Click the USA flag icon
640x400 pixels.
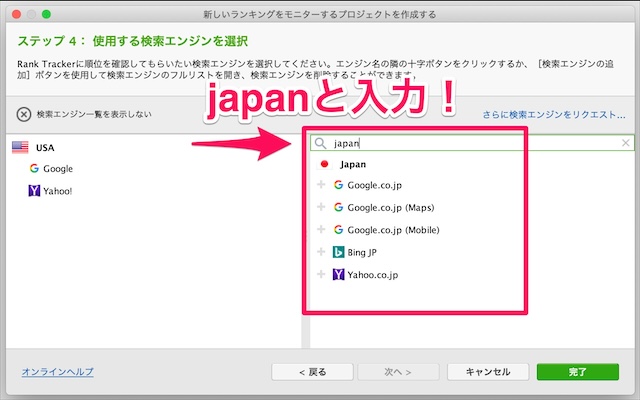coord(20,147)
